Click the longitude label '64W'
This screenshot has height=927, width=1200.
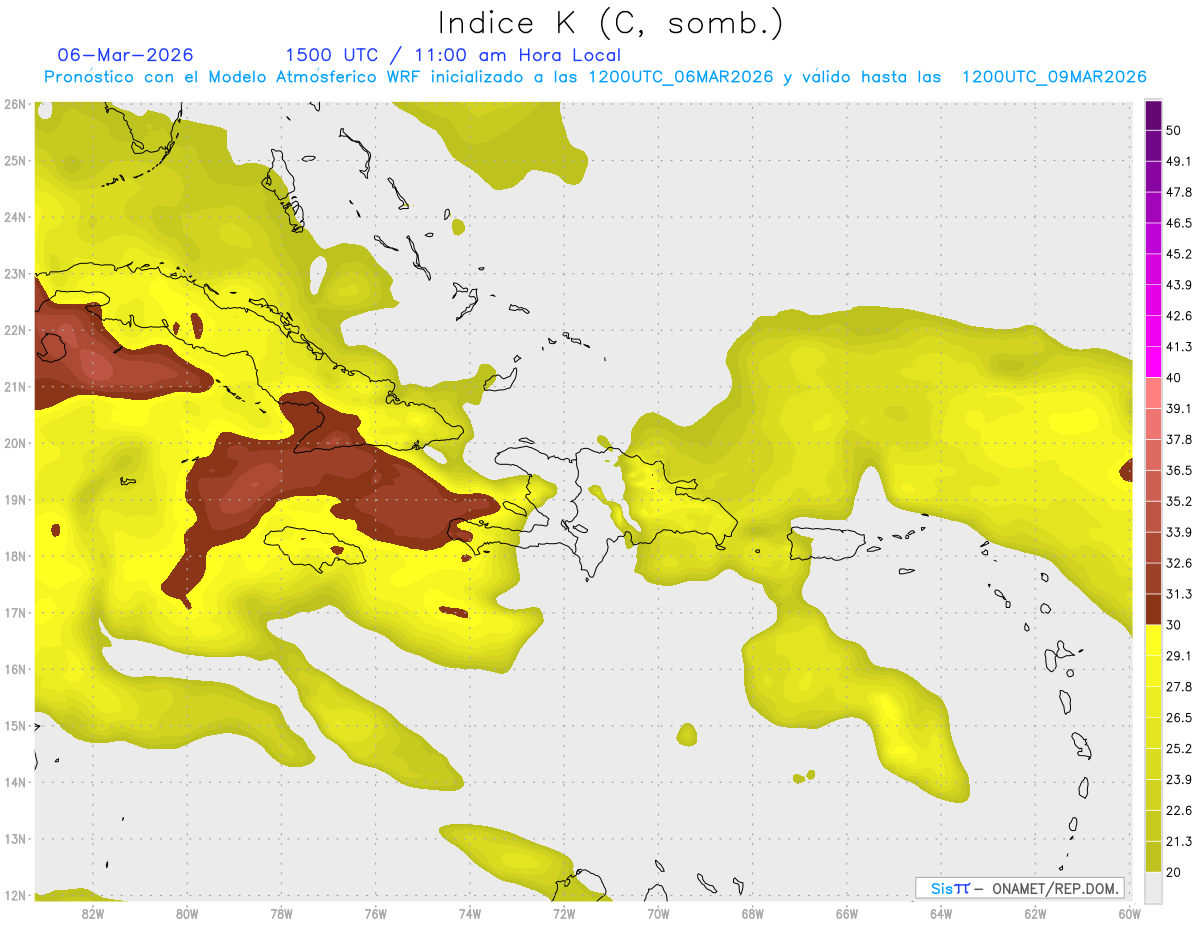click(x=941, y=913)
